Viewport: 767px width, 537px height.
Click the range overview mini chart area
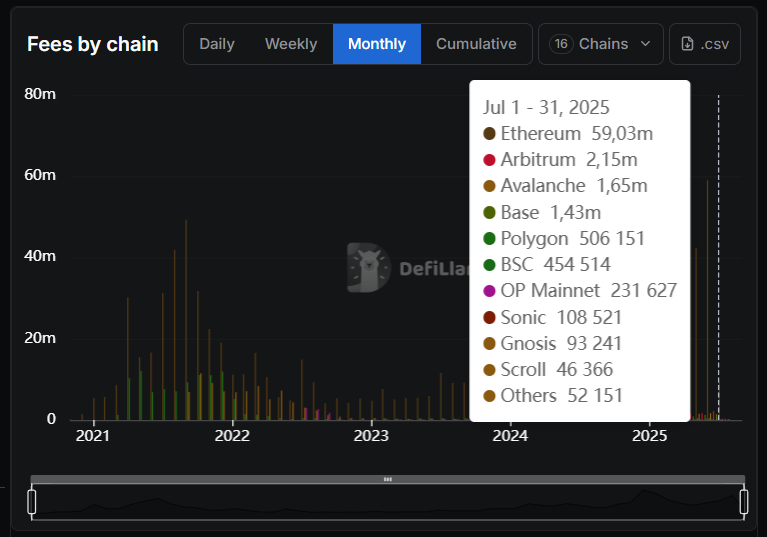point(387,502)
